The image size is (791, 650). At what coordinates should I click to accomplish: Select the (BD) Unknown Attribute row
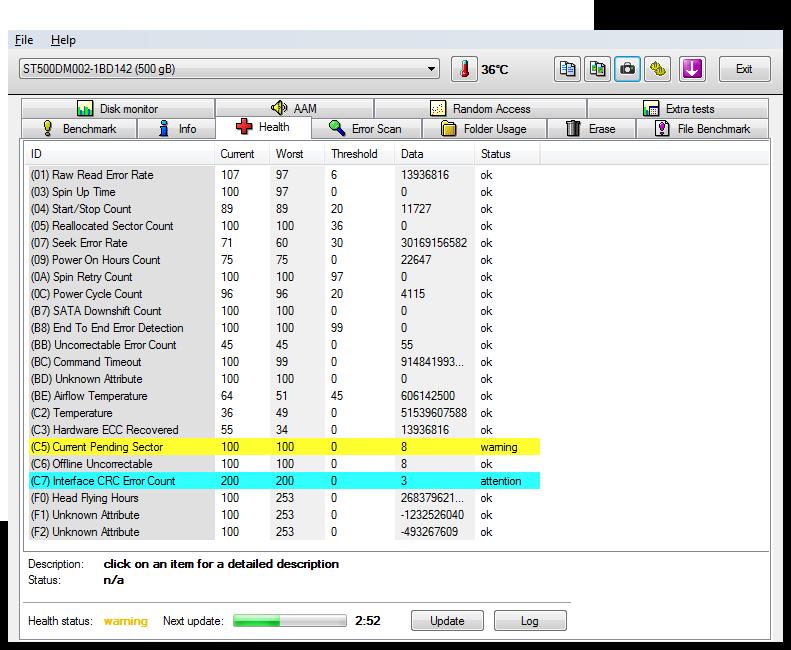click(x=285, y=379)
